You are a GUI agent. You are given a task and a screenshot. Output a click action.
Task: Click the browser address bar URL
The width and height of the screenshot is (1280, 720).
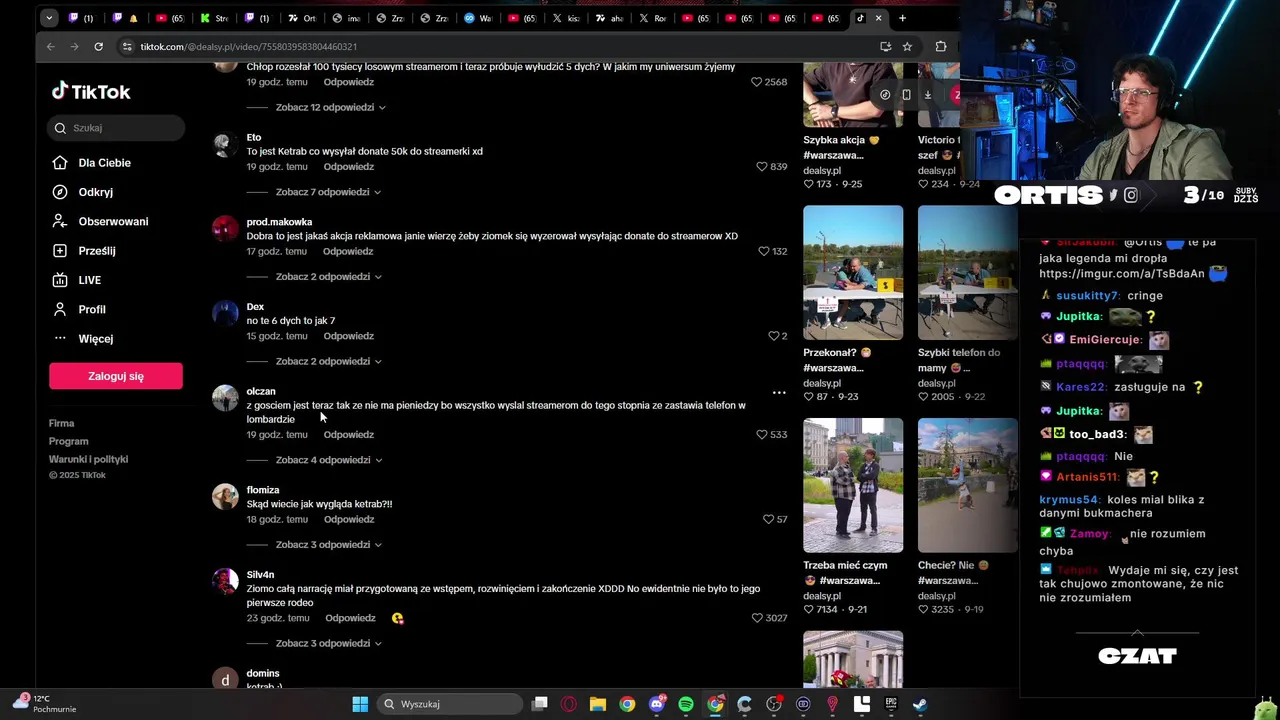point(248,47)
